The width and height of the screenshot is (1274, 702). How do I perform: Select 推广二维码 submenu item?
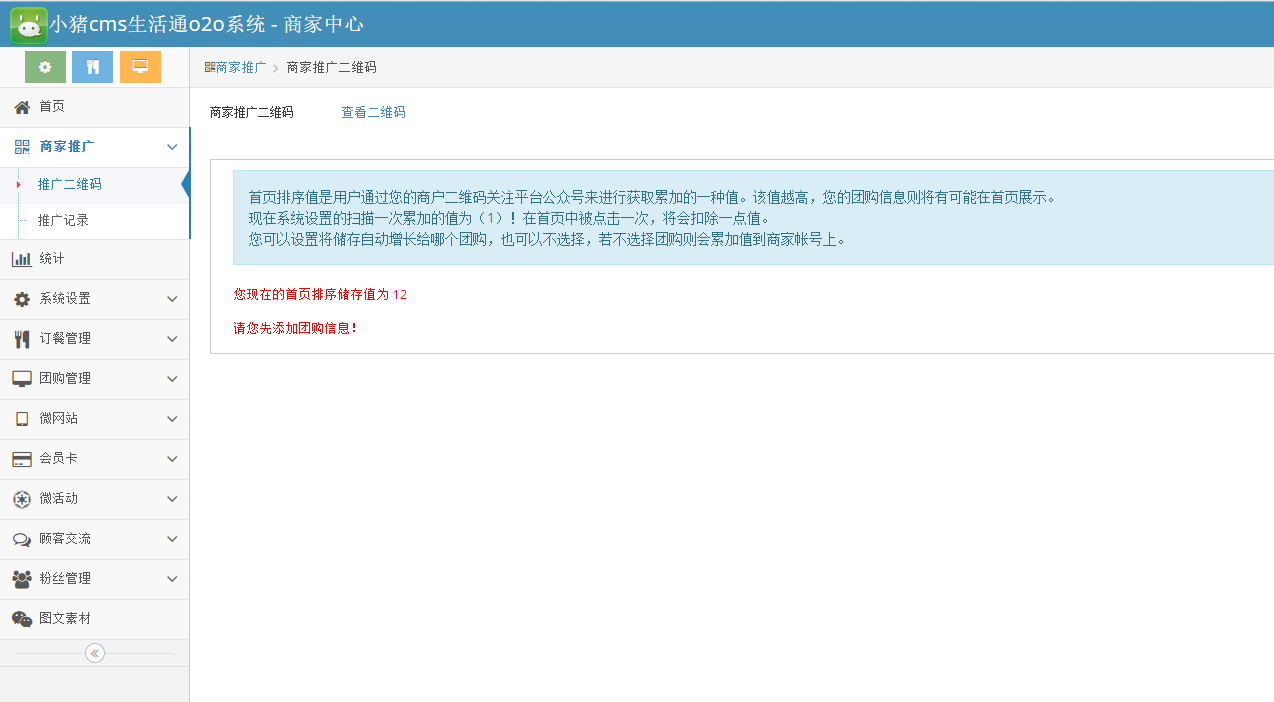pos(69,185)
